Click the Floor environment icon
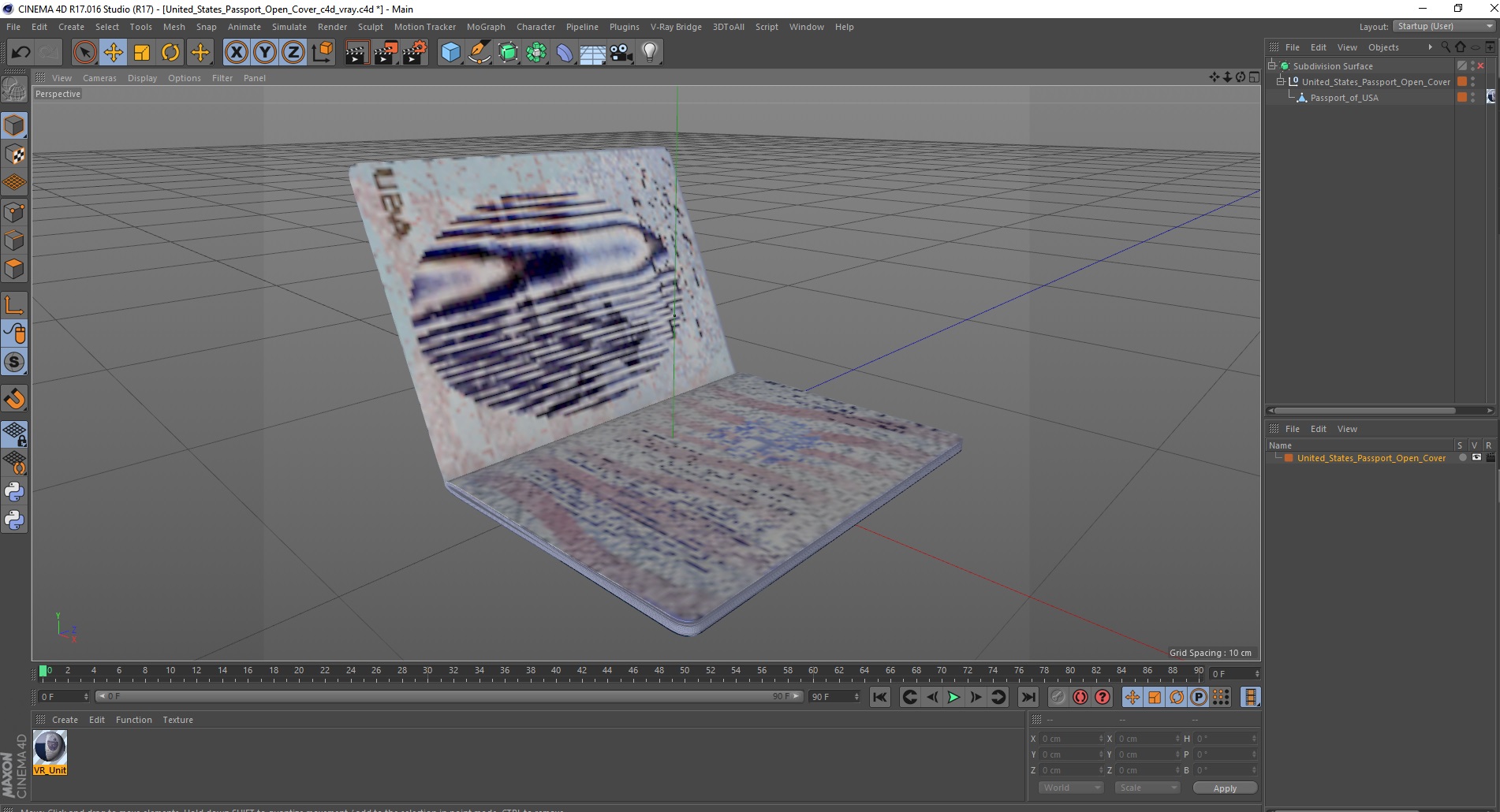 (593, 53)
